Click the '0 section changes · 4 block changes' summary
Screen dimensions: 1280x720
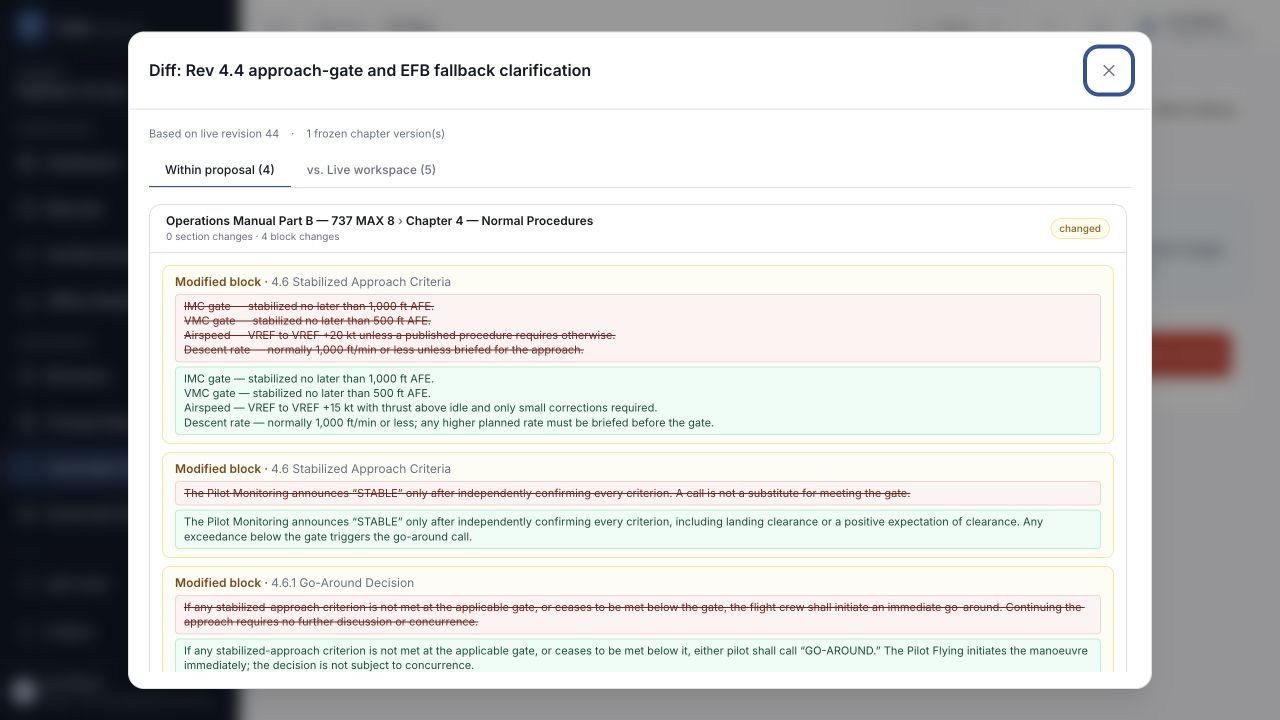[252, 237]
